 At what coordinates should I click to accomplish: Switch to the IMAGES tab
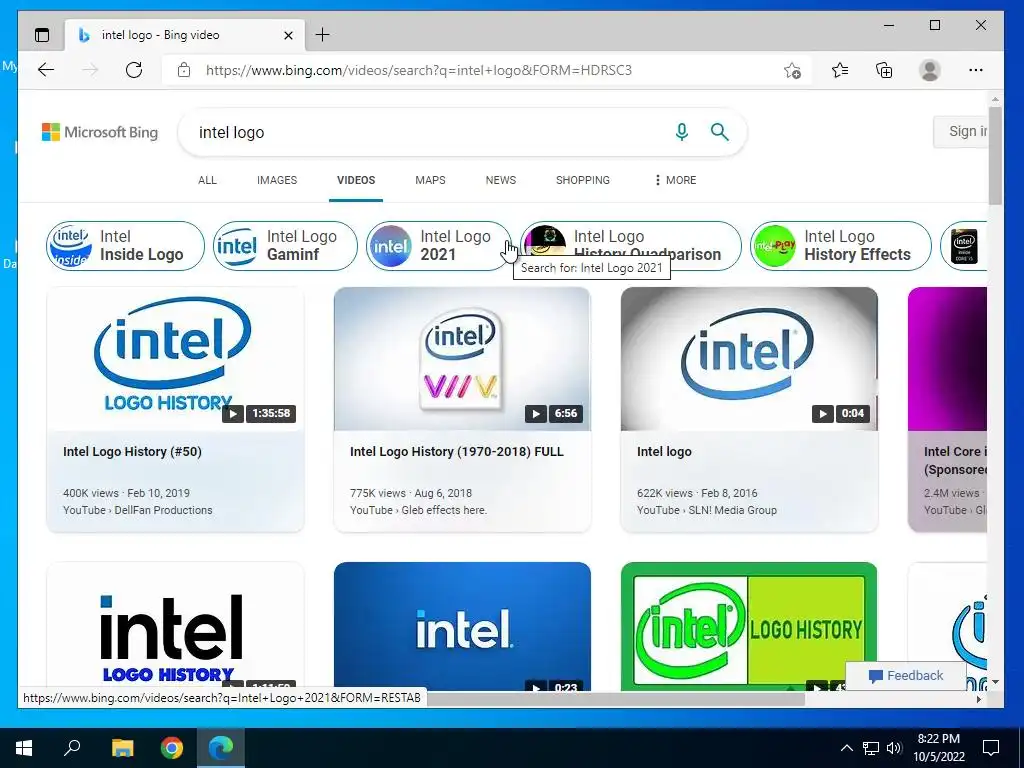277,180
